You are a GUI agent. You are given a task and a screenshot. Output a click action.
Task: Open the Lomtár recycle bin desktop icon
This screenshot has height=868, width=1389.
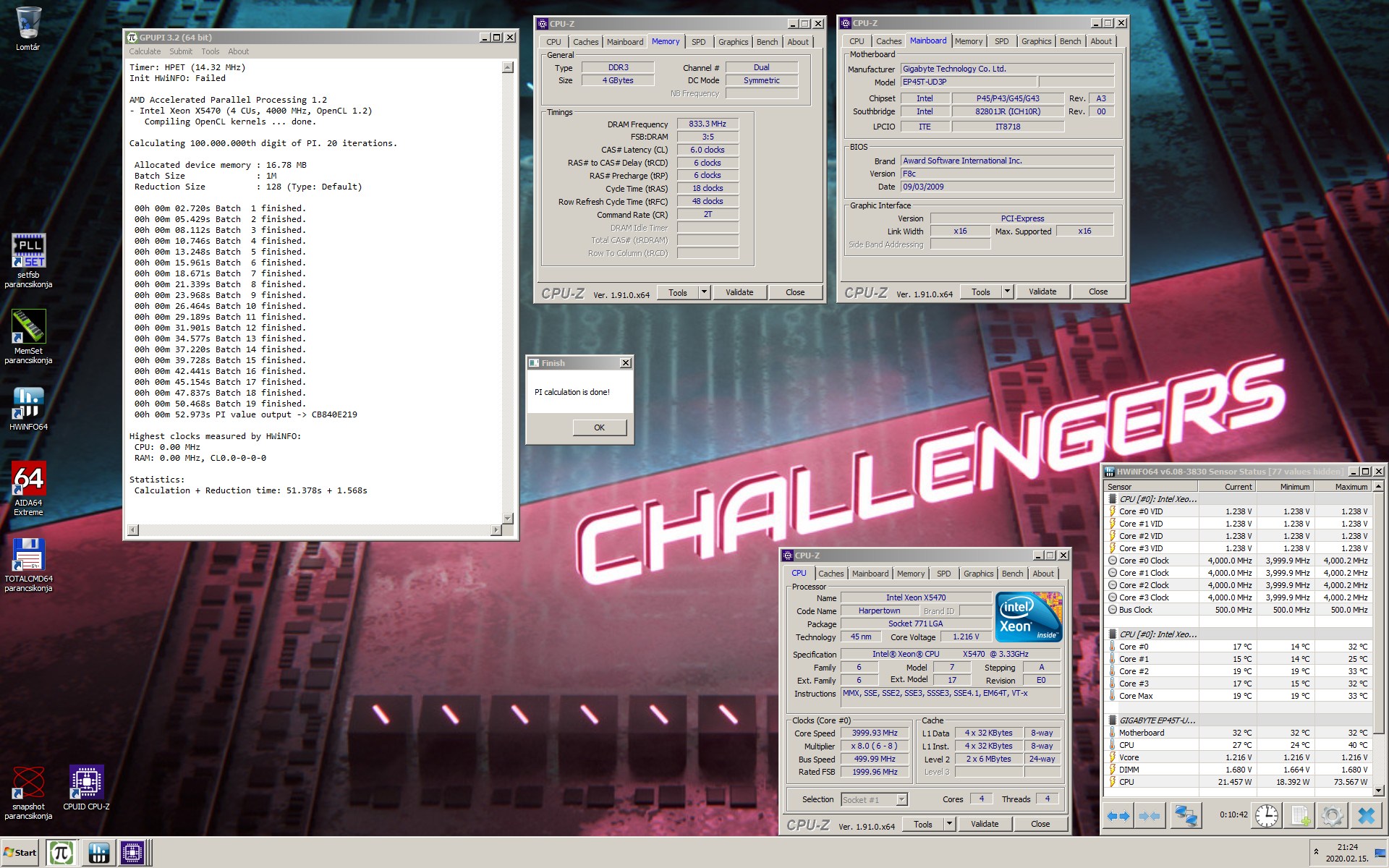[x=27, y=29]
